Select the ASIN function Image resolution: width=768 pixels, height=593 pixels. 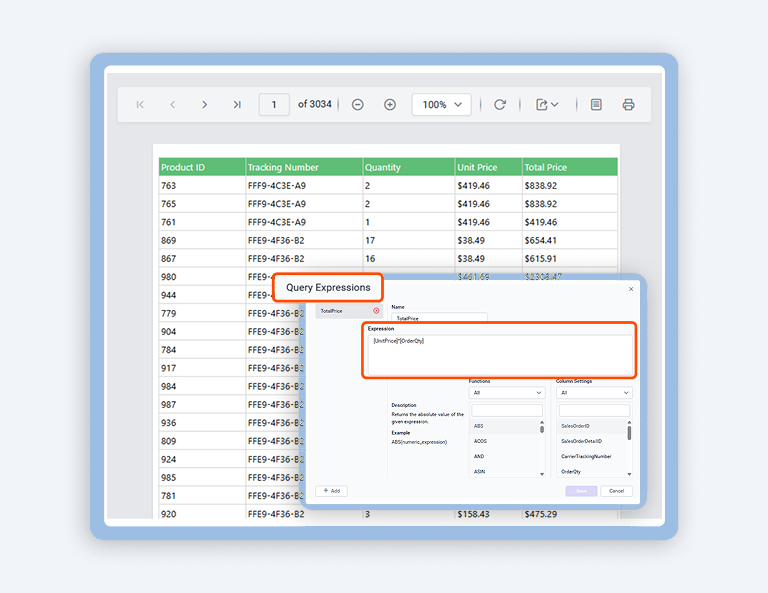[504, 472]
